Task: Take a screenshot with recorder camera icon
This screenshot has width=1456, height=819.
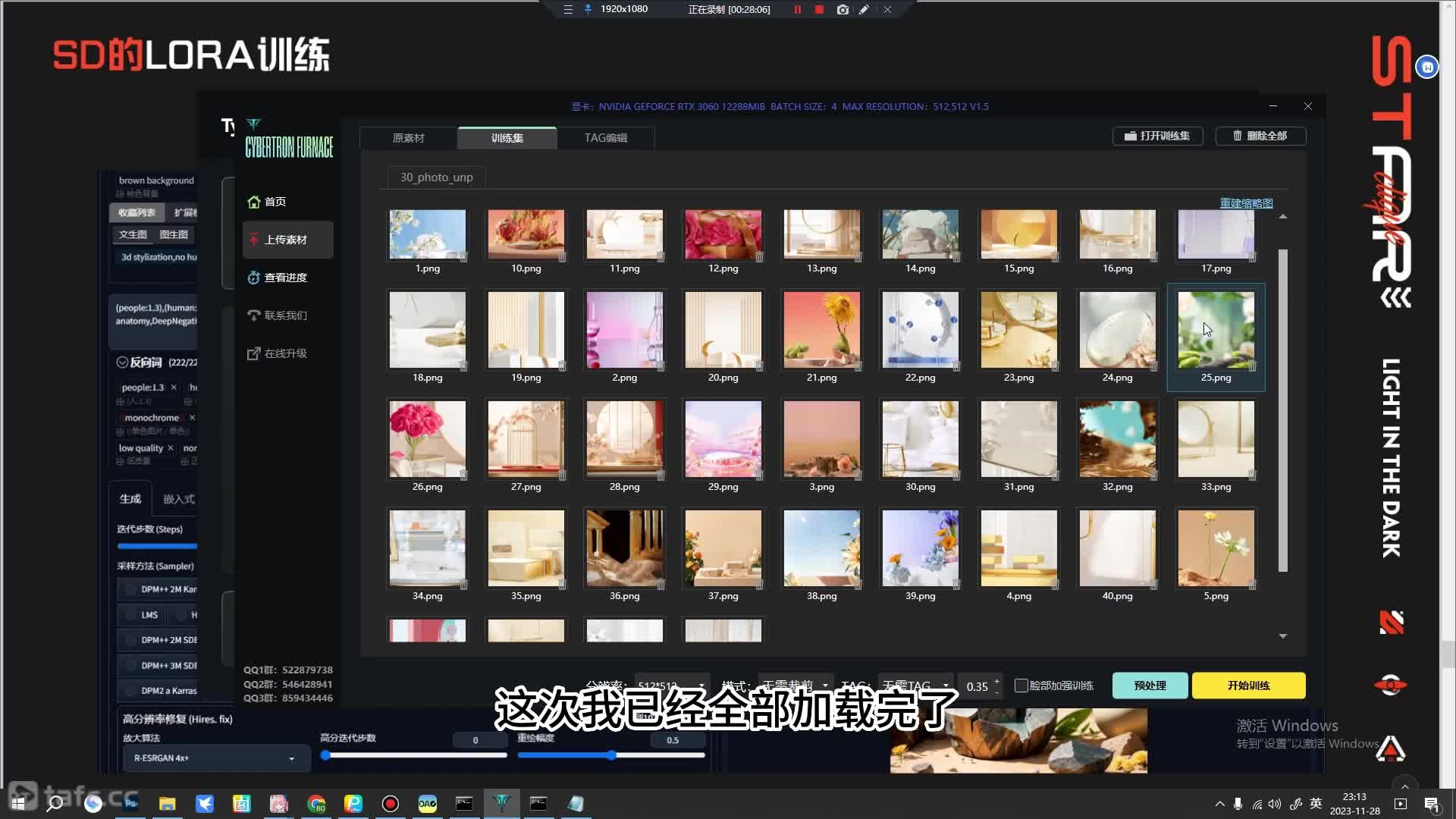Action: (843, 10)
